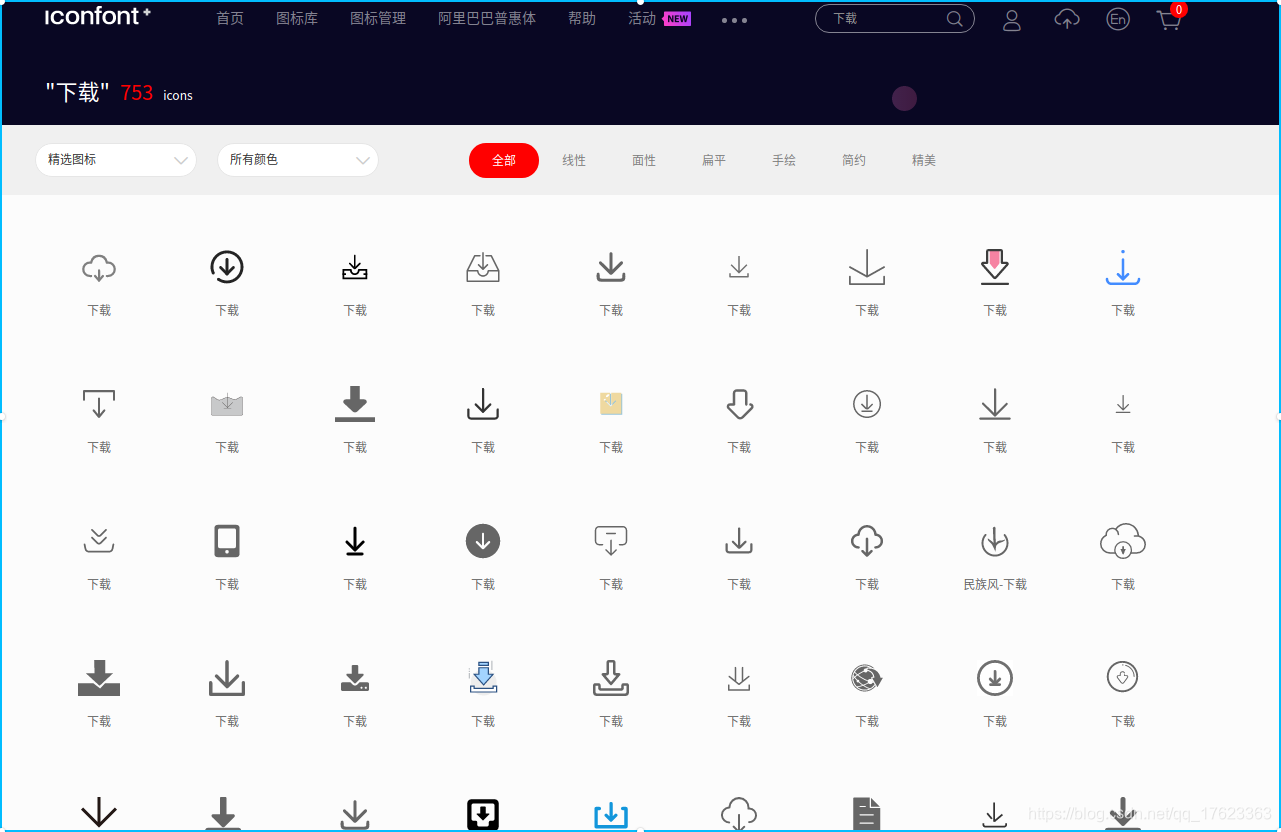Screen dimensions: 1281x832
Task: Select the blue thin arrow download icon
Action: (1123, 268)
